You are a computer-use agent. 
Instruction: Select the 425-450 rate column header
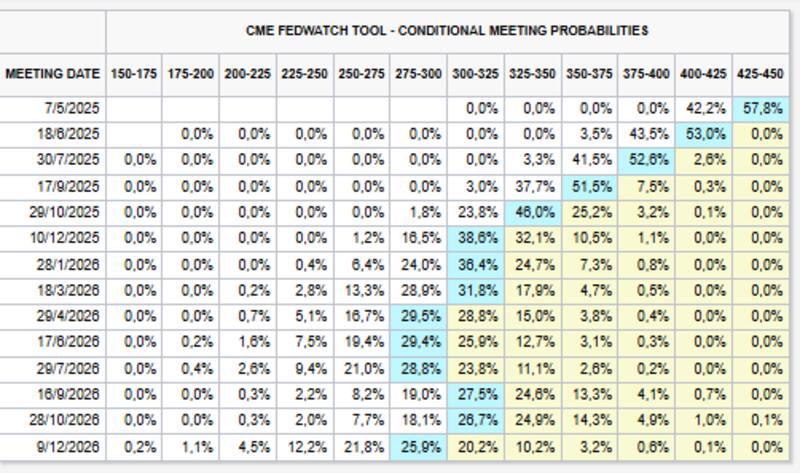(761, 74)
